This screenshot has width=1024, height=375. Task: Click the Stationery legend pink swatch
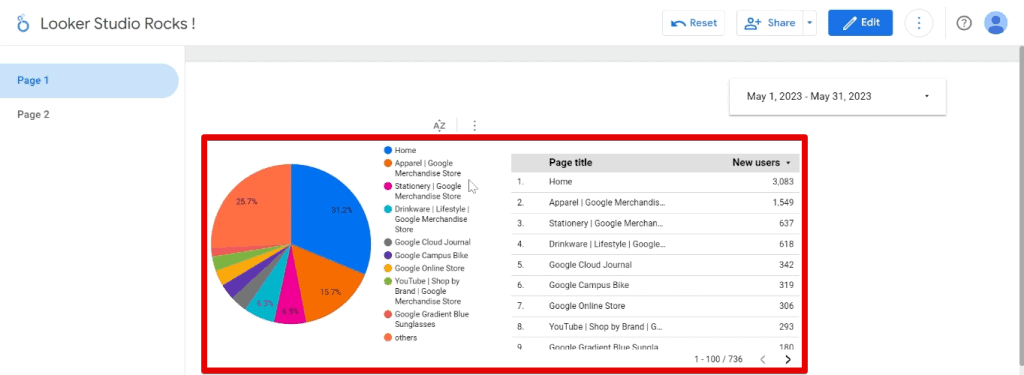pyautogui.click(x=388, y=186)
